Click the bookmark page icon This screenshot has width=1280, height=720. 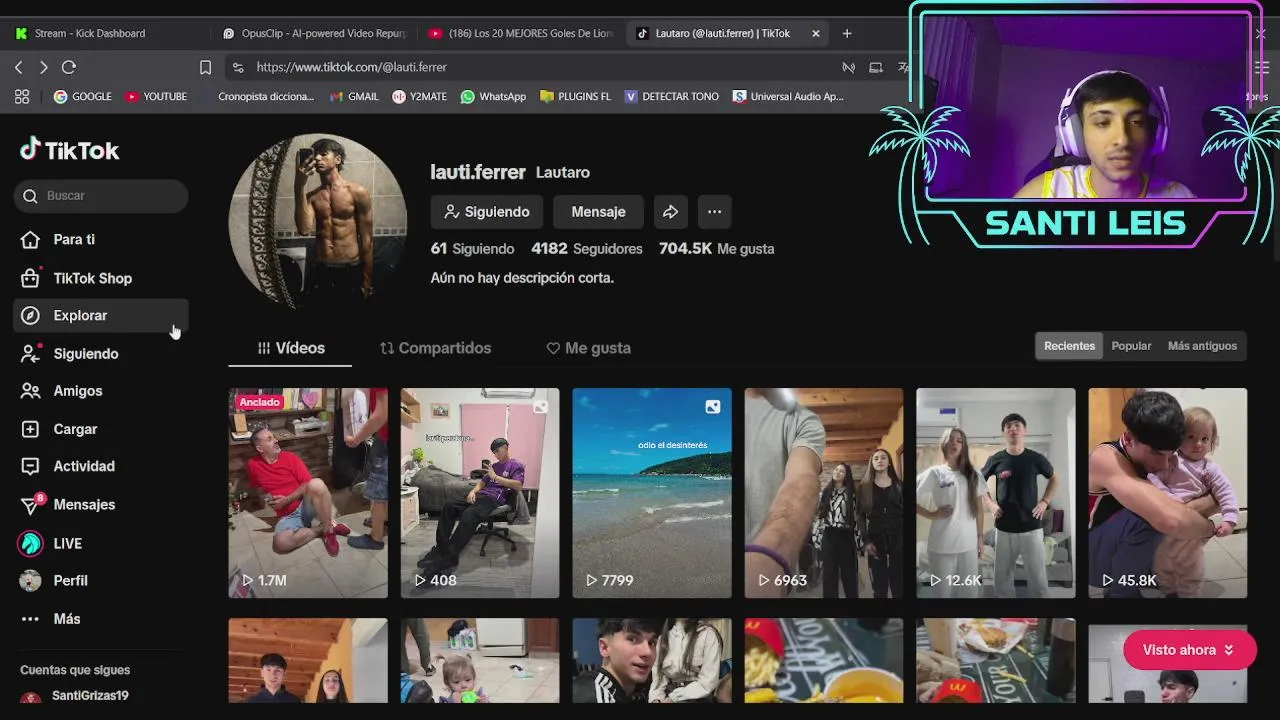coord(205,67)
